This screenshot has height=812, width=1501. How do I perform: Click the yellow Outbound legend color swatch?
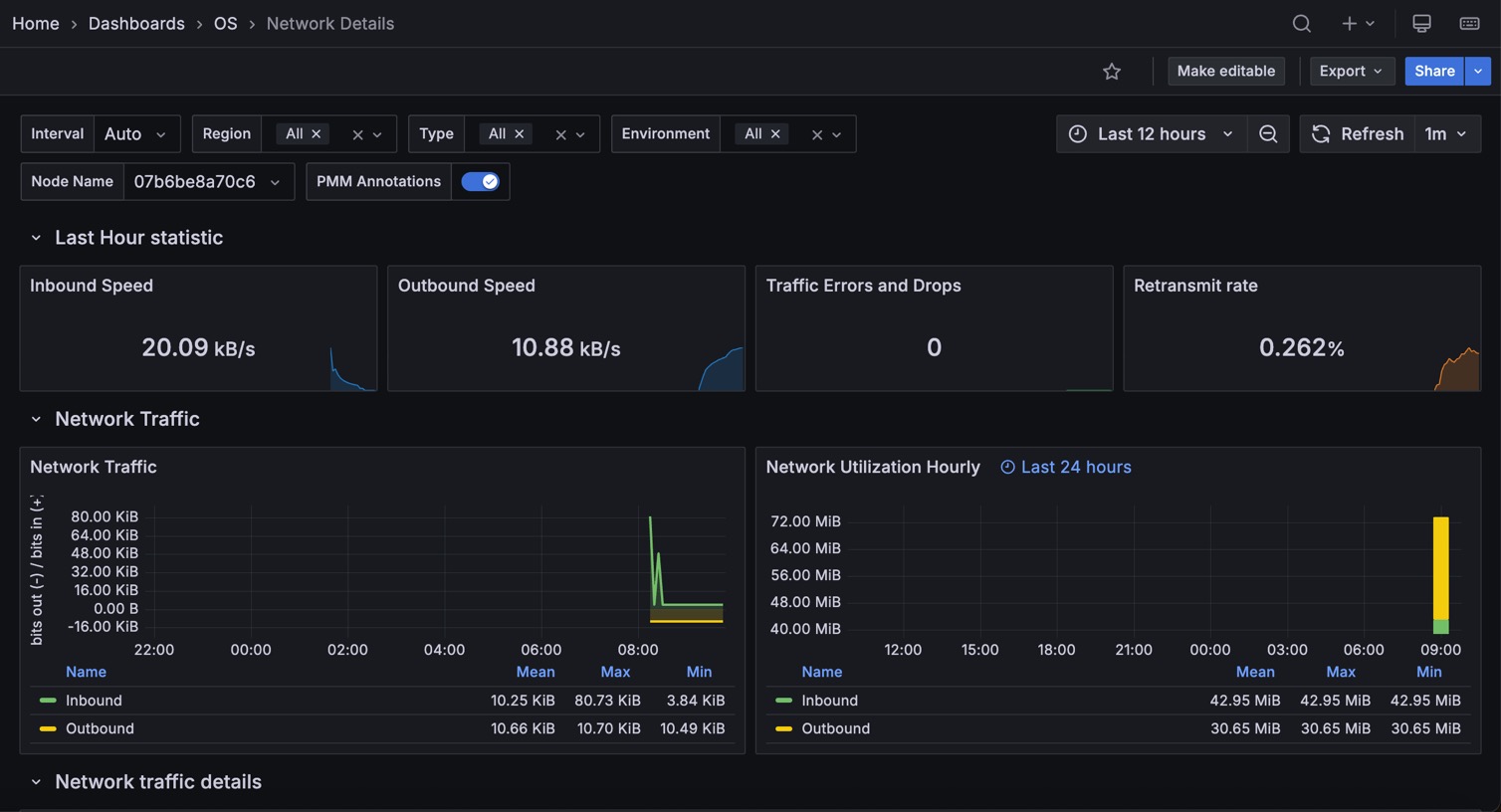pyautogui.click(x=48, y=728)
